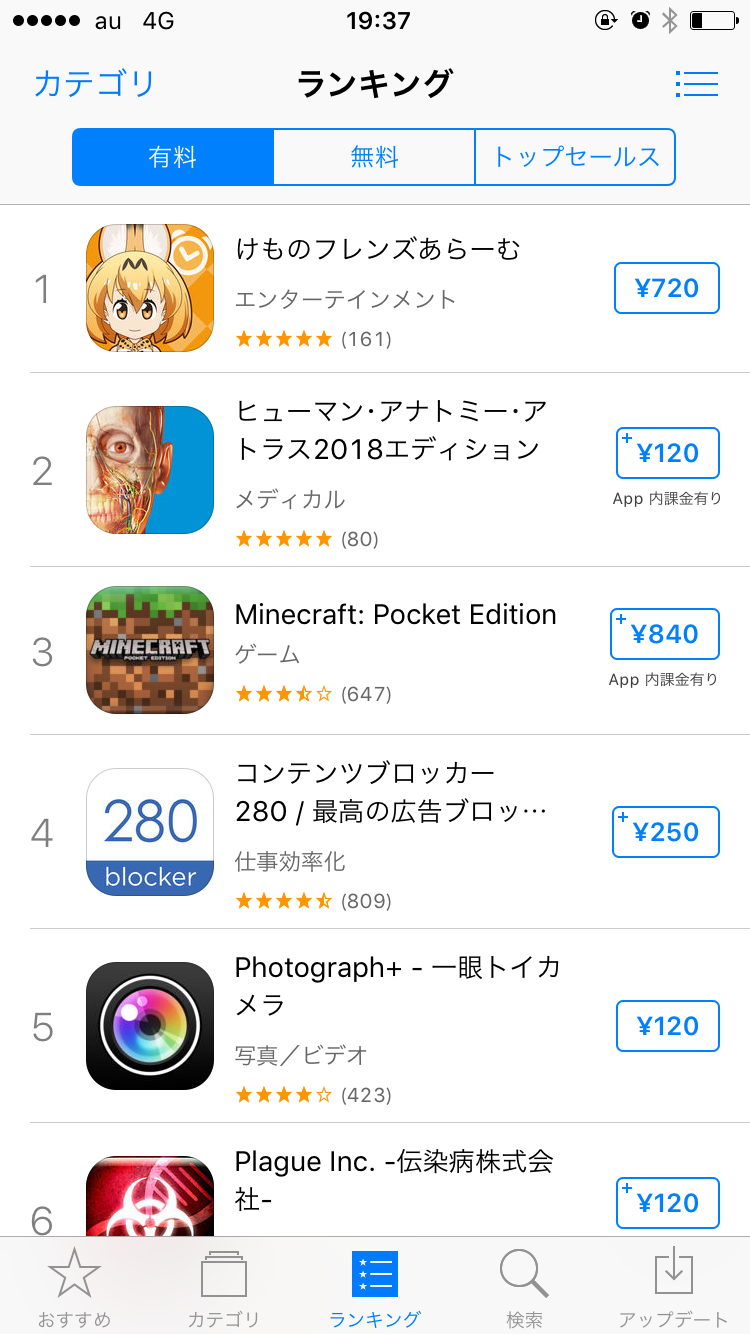This screenshot has width=750, height=1334.
Task: Tap the ¥840 Minecraft price button
Action: 665,634
